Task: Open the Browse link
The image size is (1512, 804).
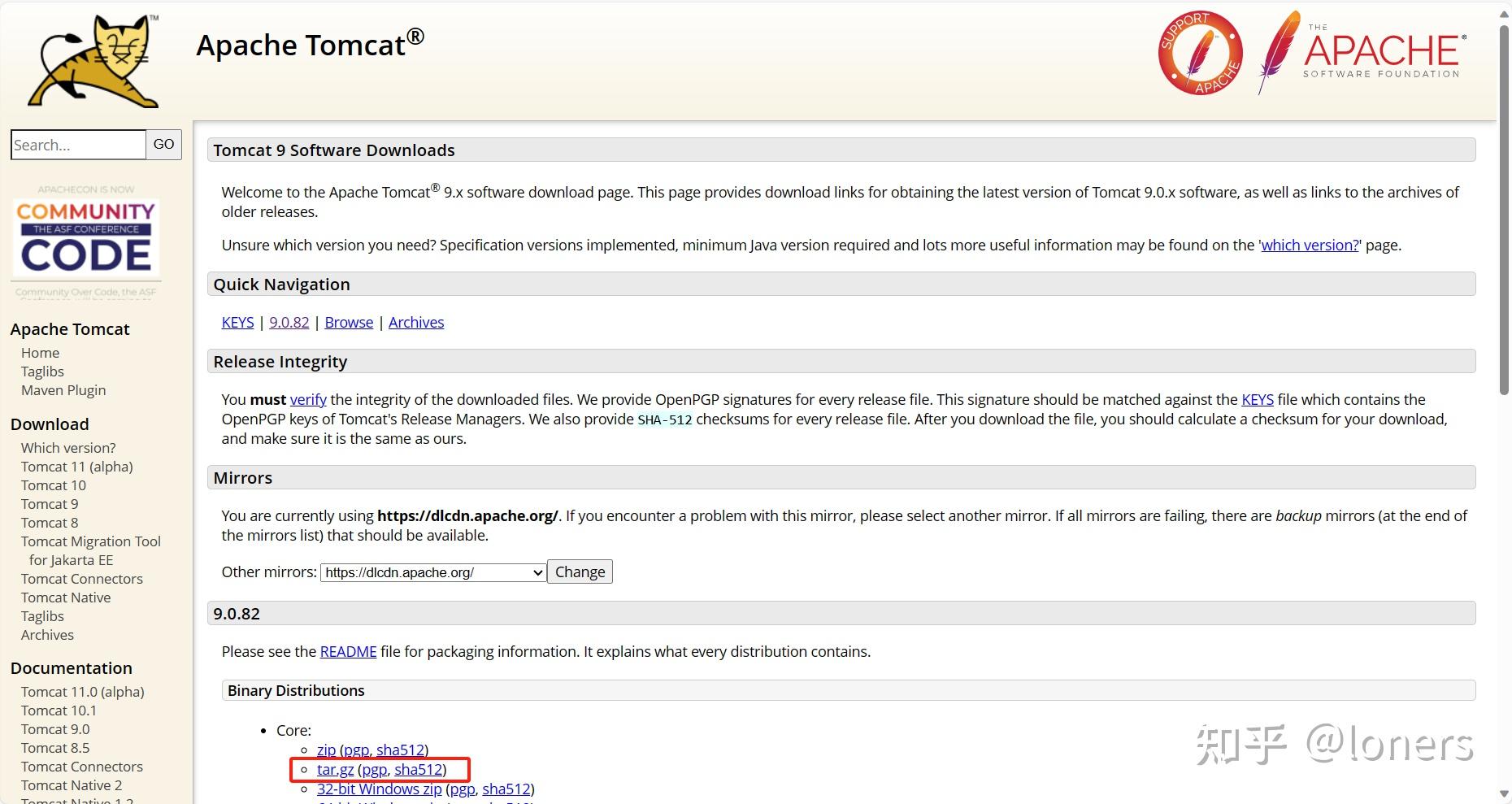Action: [349, 323]
